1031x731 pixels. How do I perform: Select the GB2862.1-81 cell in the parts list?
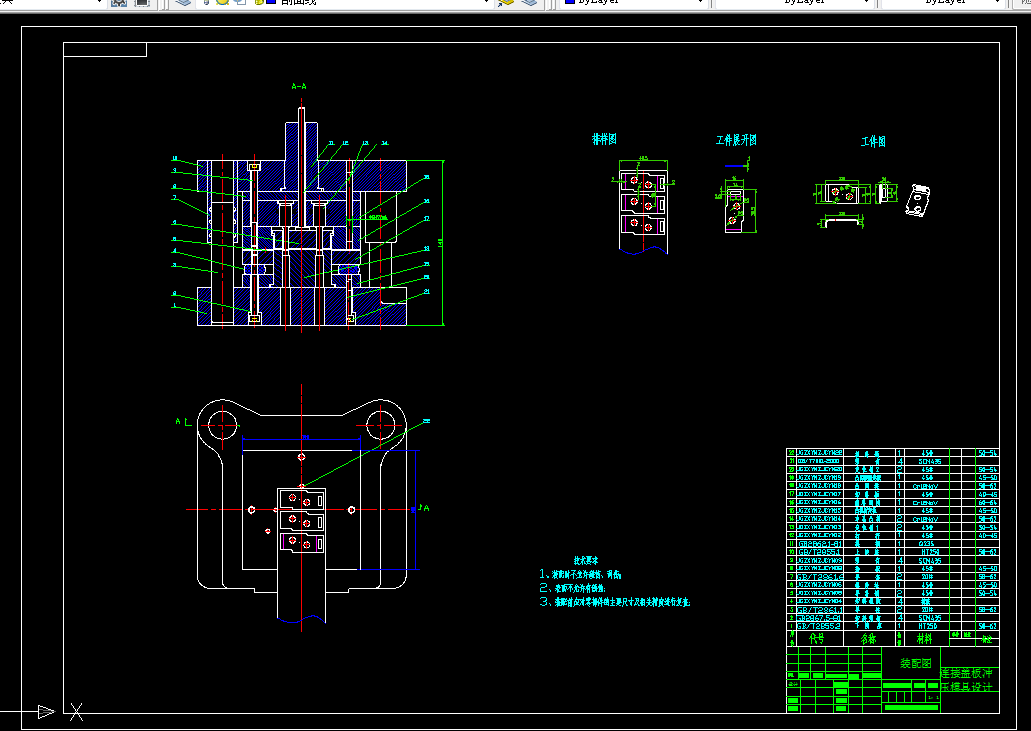[x=819, y=544]
